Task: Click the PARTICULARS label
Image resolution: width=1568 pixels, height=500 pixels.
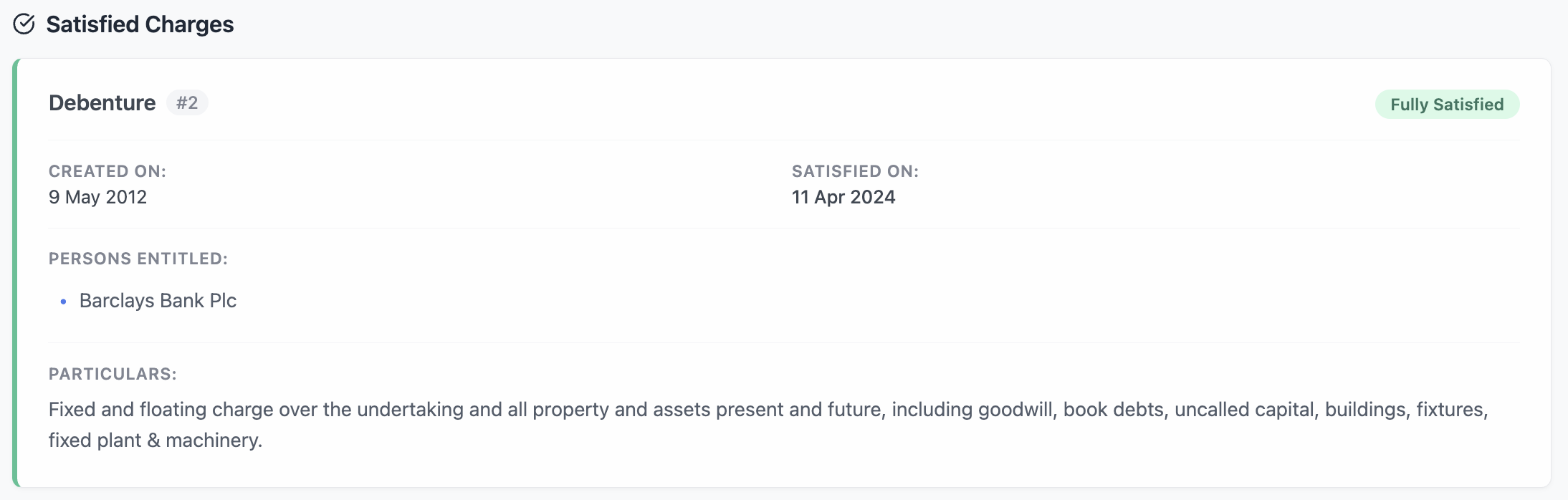Action: coord(113,374)
